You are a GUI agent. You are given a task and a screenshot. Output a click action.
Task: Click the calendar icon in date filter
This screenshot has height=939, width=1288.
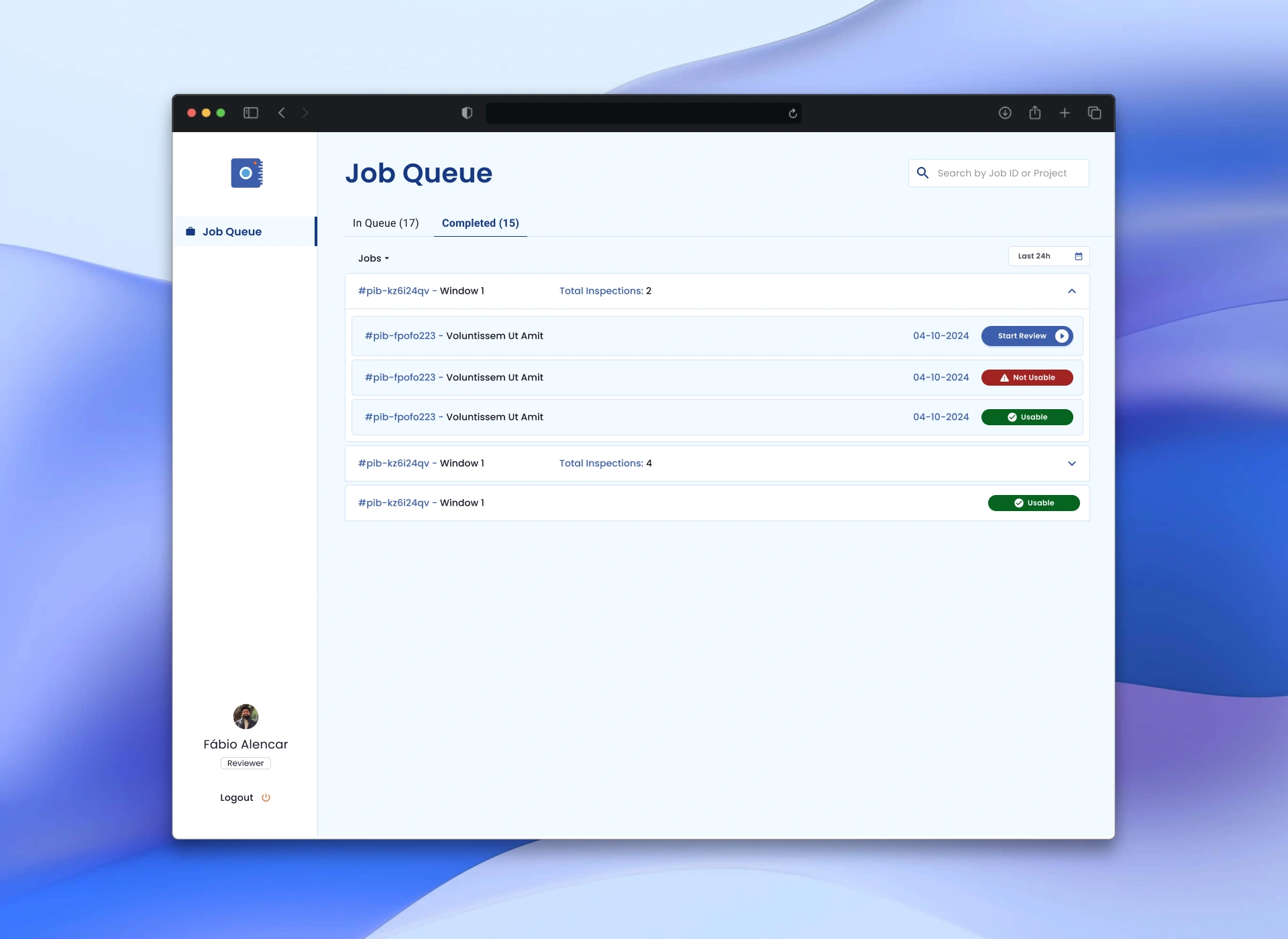click(x=1078, y=256)
